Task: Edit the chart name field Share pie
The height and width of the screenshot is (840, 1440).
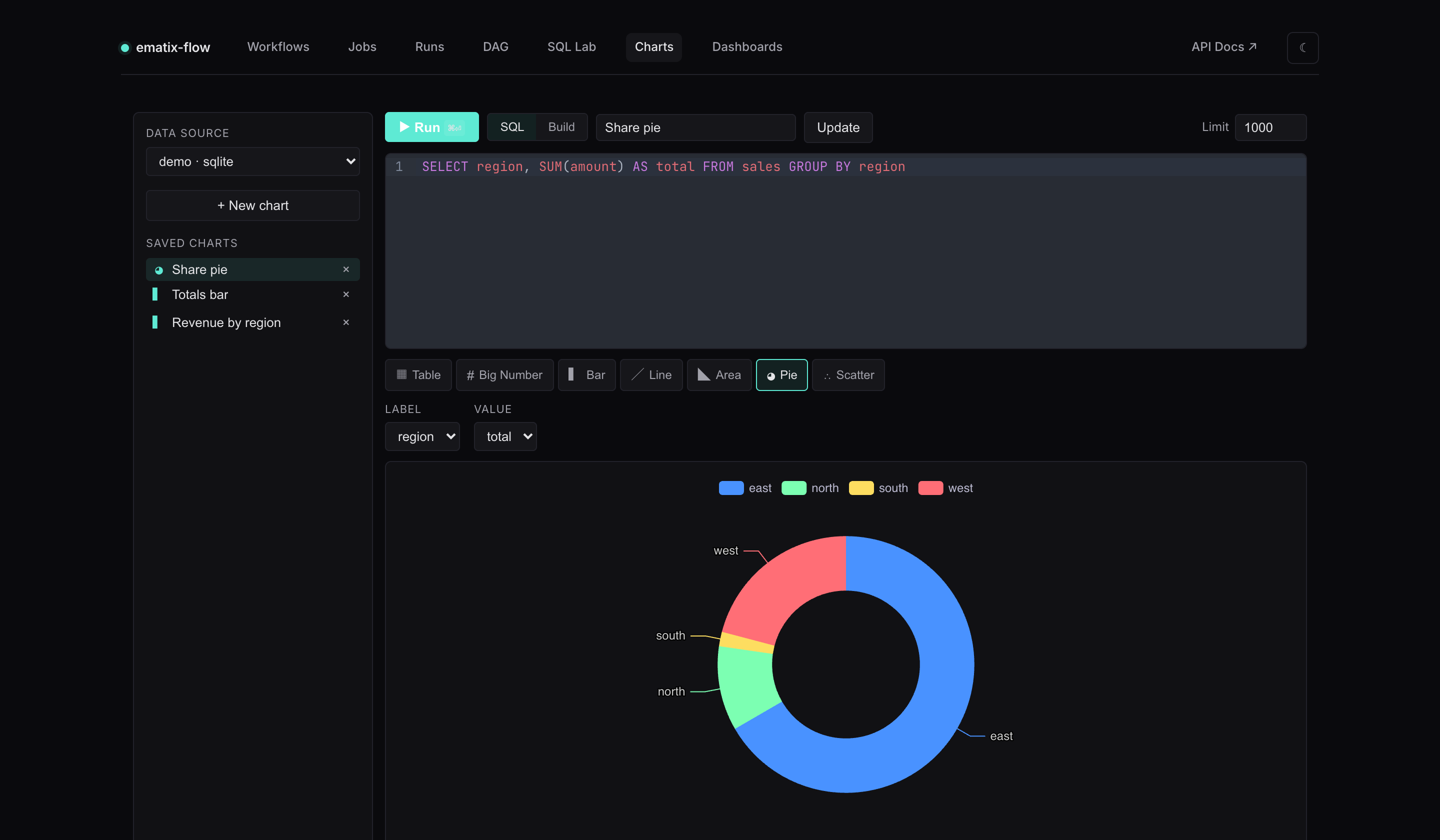Action: point(695,127)
